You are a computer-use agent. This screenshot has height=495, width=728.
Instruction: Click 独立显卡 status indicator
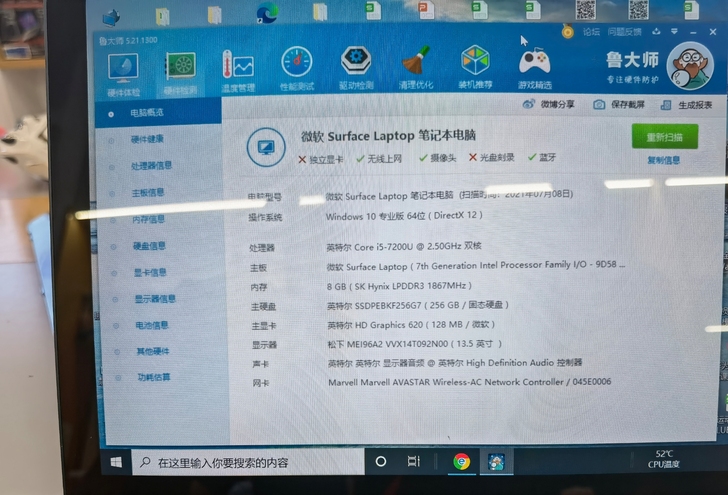point(320,159)
